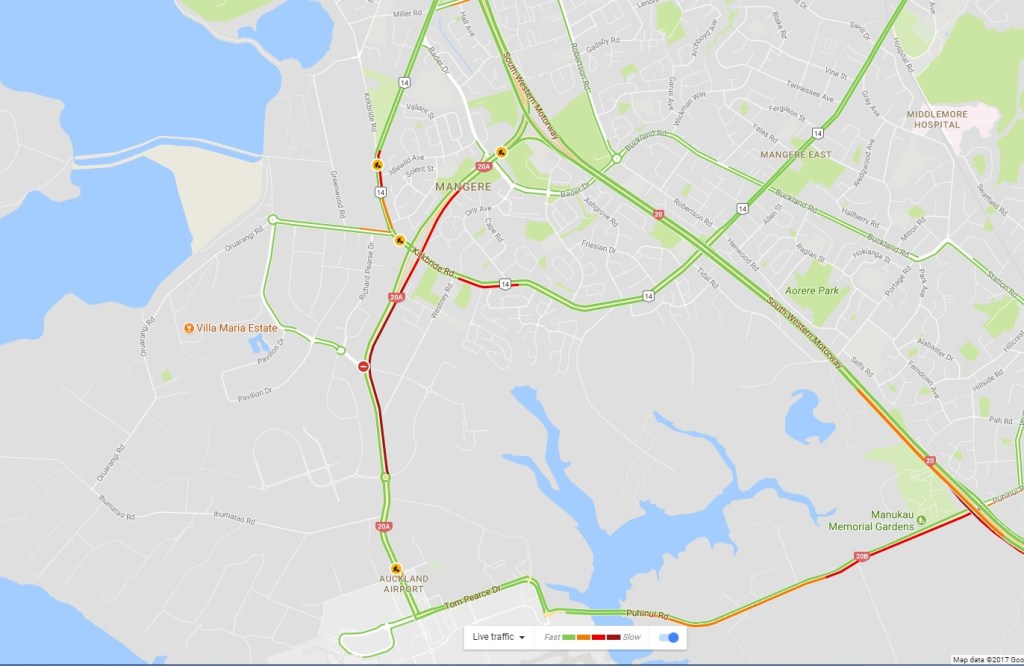Open the roadwork marker beside Idlewild Ave
This screenshot has height=666, width=1024.
pyautogui.click(x=377, y=165)
